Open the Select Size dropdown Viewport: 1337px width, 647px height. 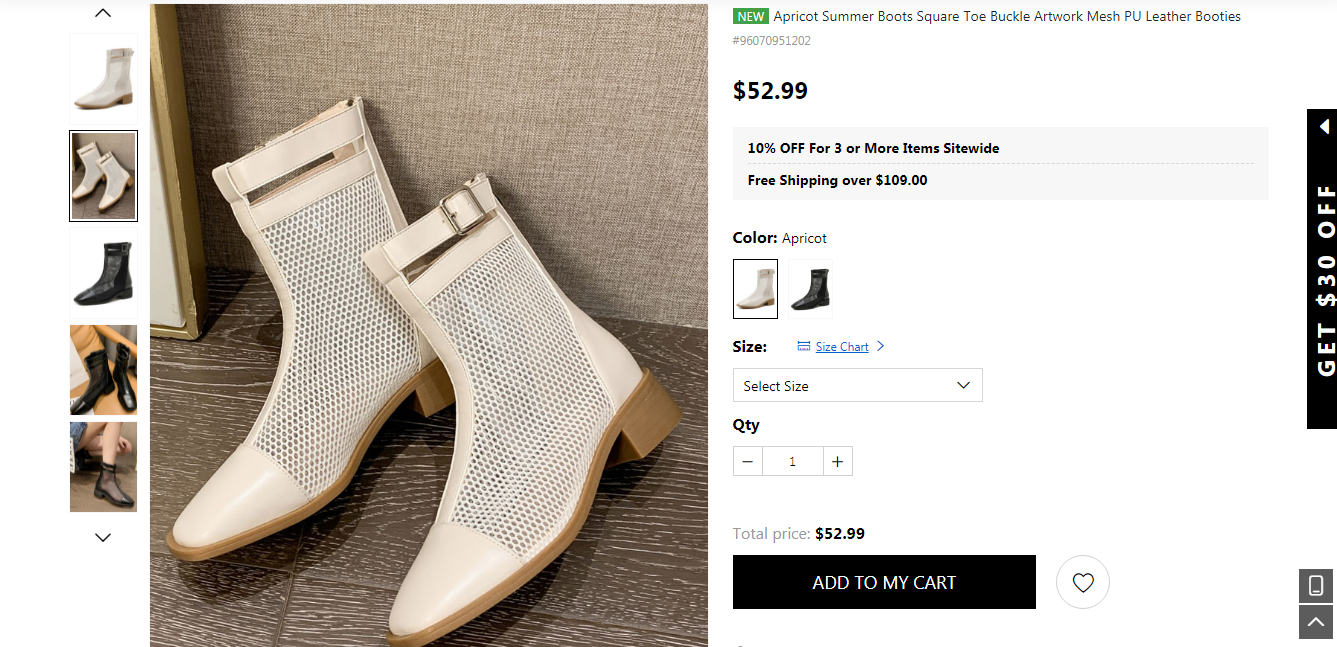coord(857,385)
